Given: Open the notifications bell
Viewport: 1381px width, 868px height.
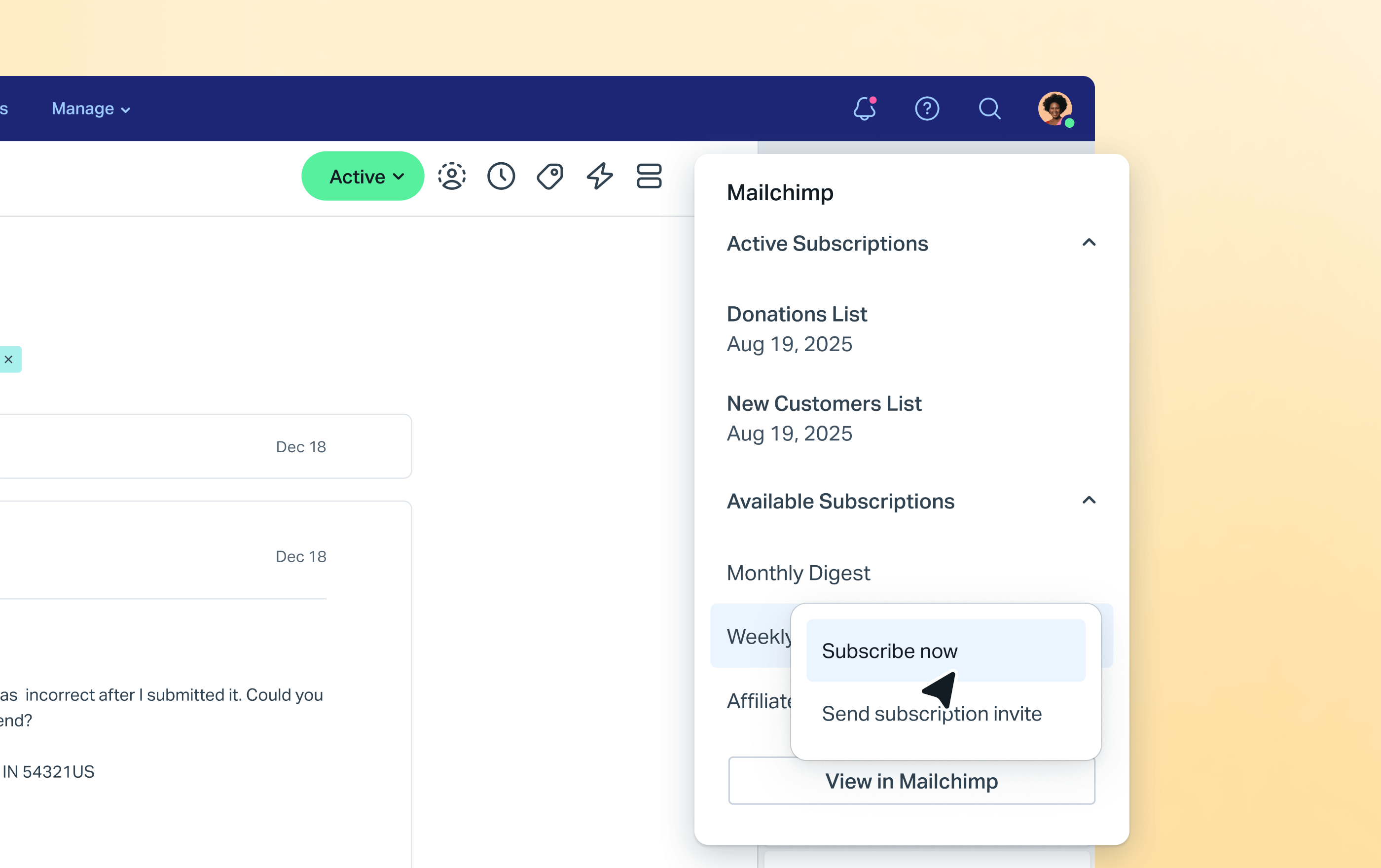Looking at the screenshot, I should [864, 108].
